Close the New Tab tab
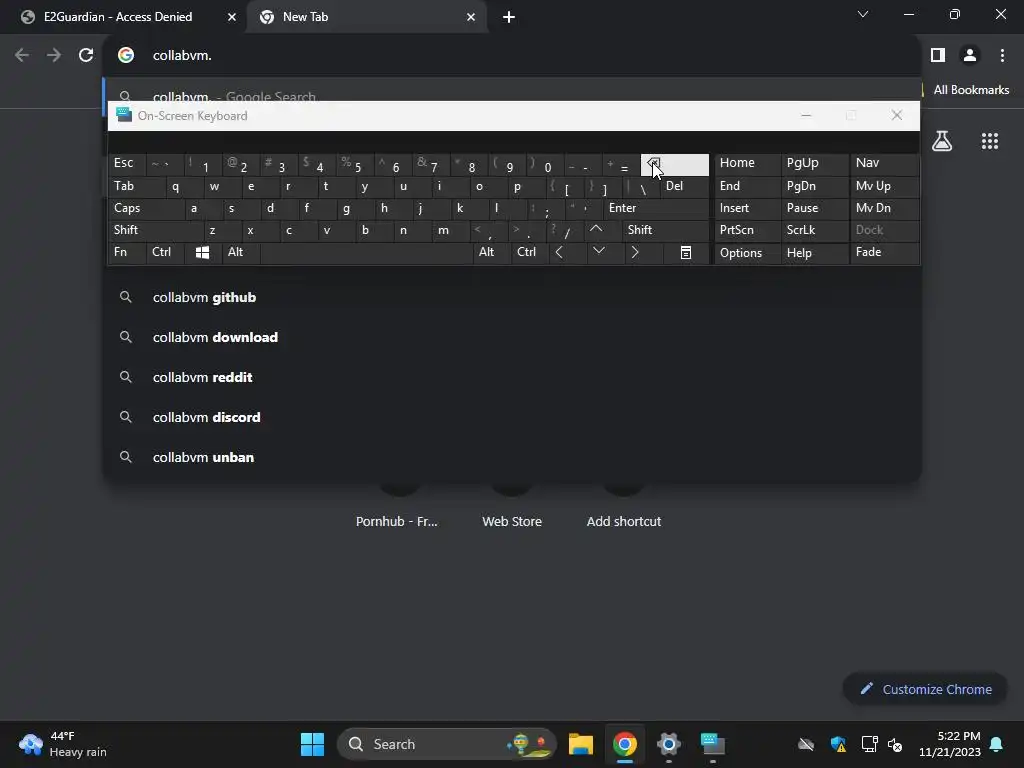1024x768 pixels. click(x=471, y=17)
